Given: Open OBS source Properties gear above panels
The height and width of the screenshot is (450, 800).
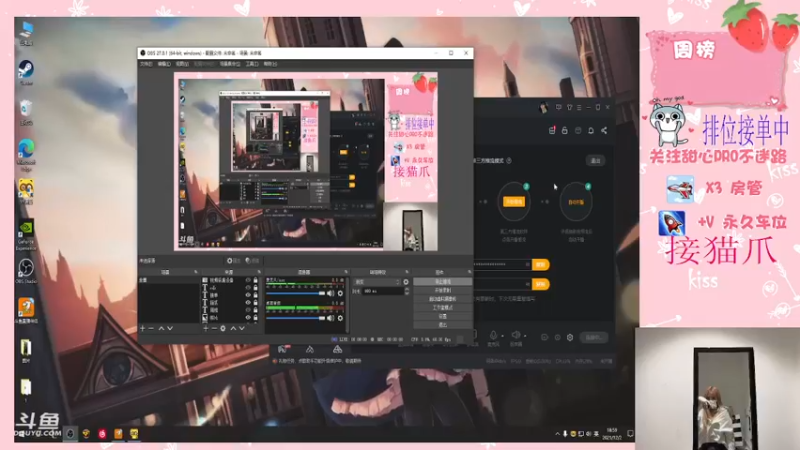Looking at the screenshot, I should 233,261.
